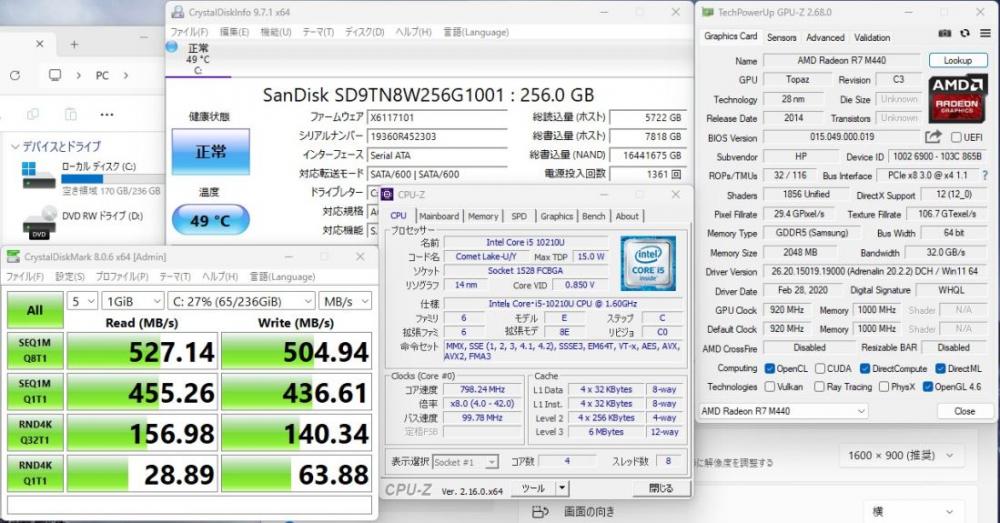Toggle the Vulkan checkbox
Image resolution: width=1000 pixels, height=523 pixels.
pyautogui.click(x=769, y=387)
